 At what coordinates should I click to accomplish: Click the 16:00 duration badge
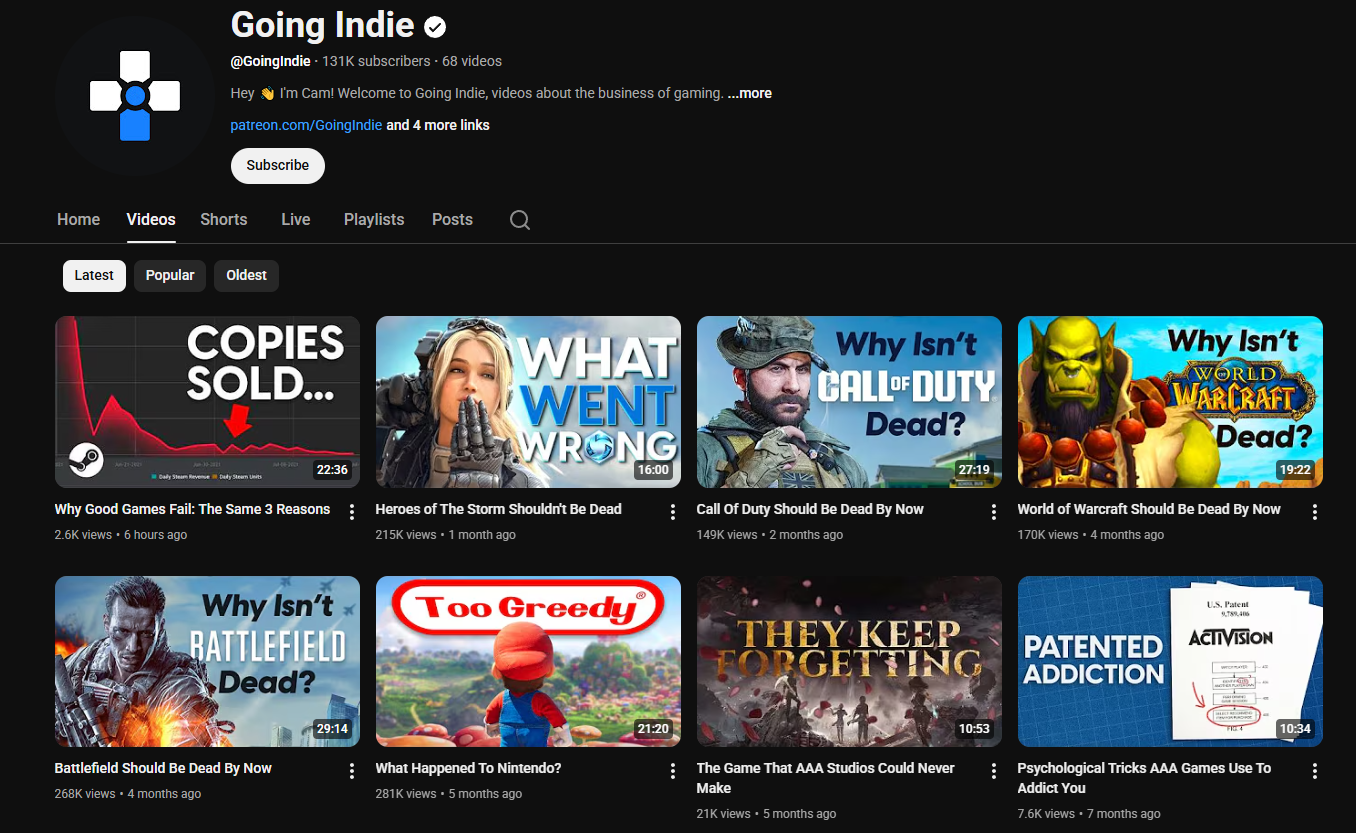[653, 470]
